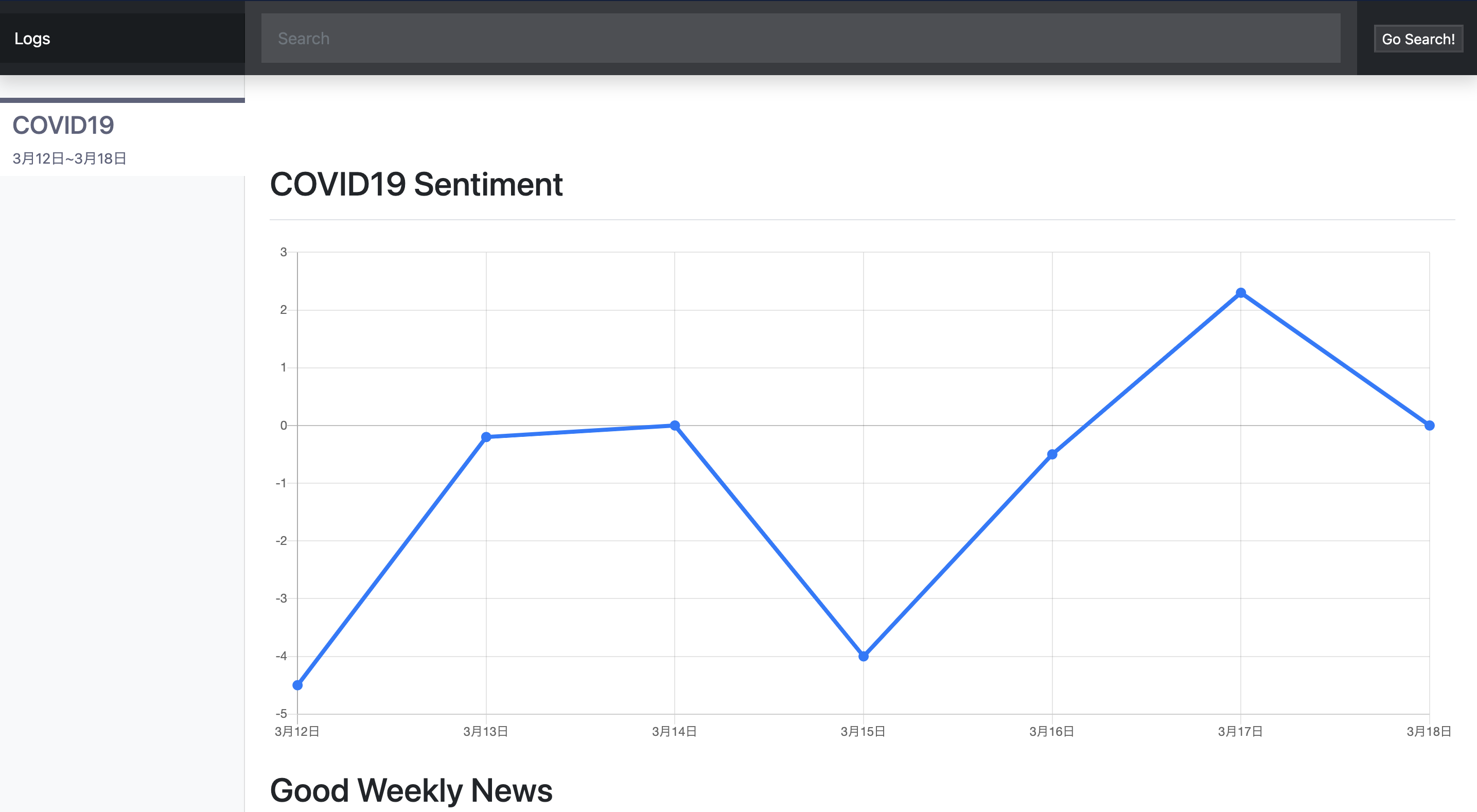Click the 3月16日 data point on chart

pyautogui.click(x=1052, y=454)
